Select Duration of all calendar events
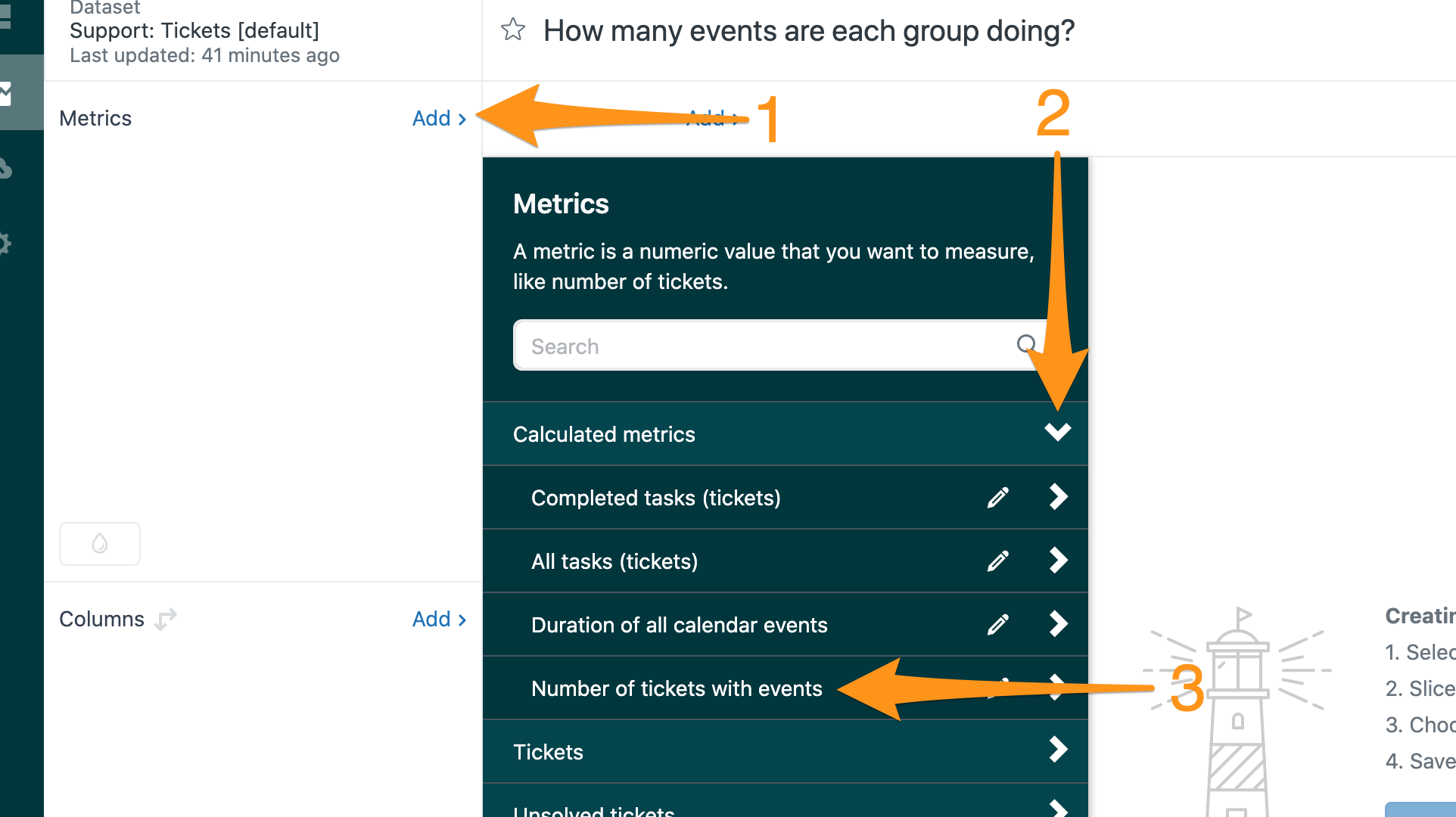1456x817 pixels. [680, 625]
